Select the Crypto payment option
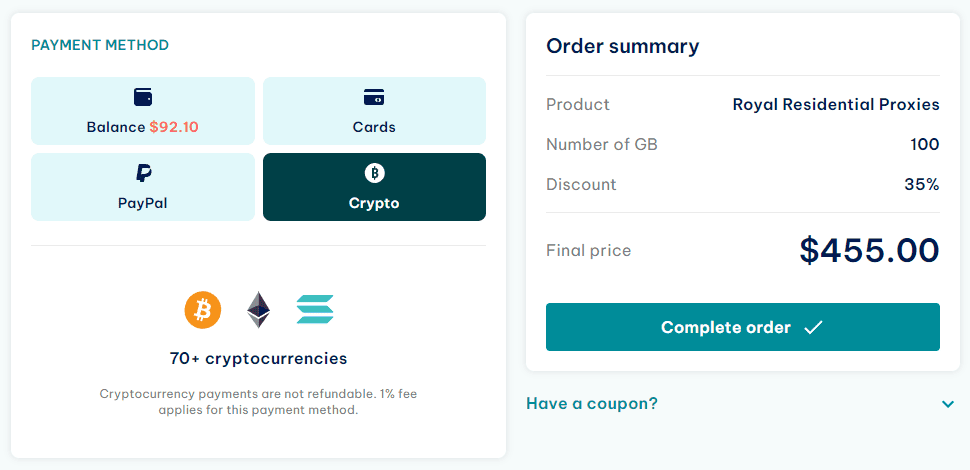The image size is (970, 470). coord(374,187)
